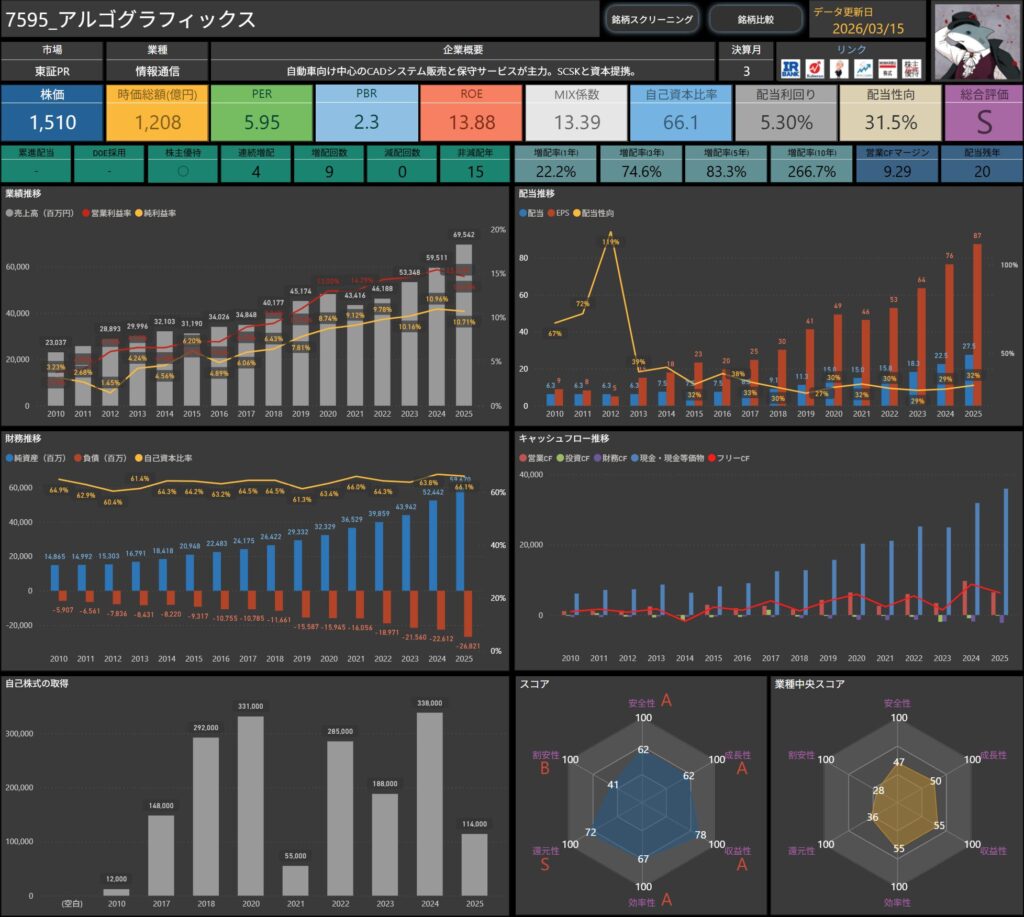
Task: Click the blue line-chart link icon
Action: (x=863, y=69)
